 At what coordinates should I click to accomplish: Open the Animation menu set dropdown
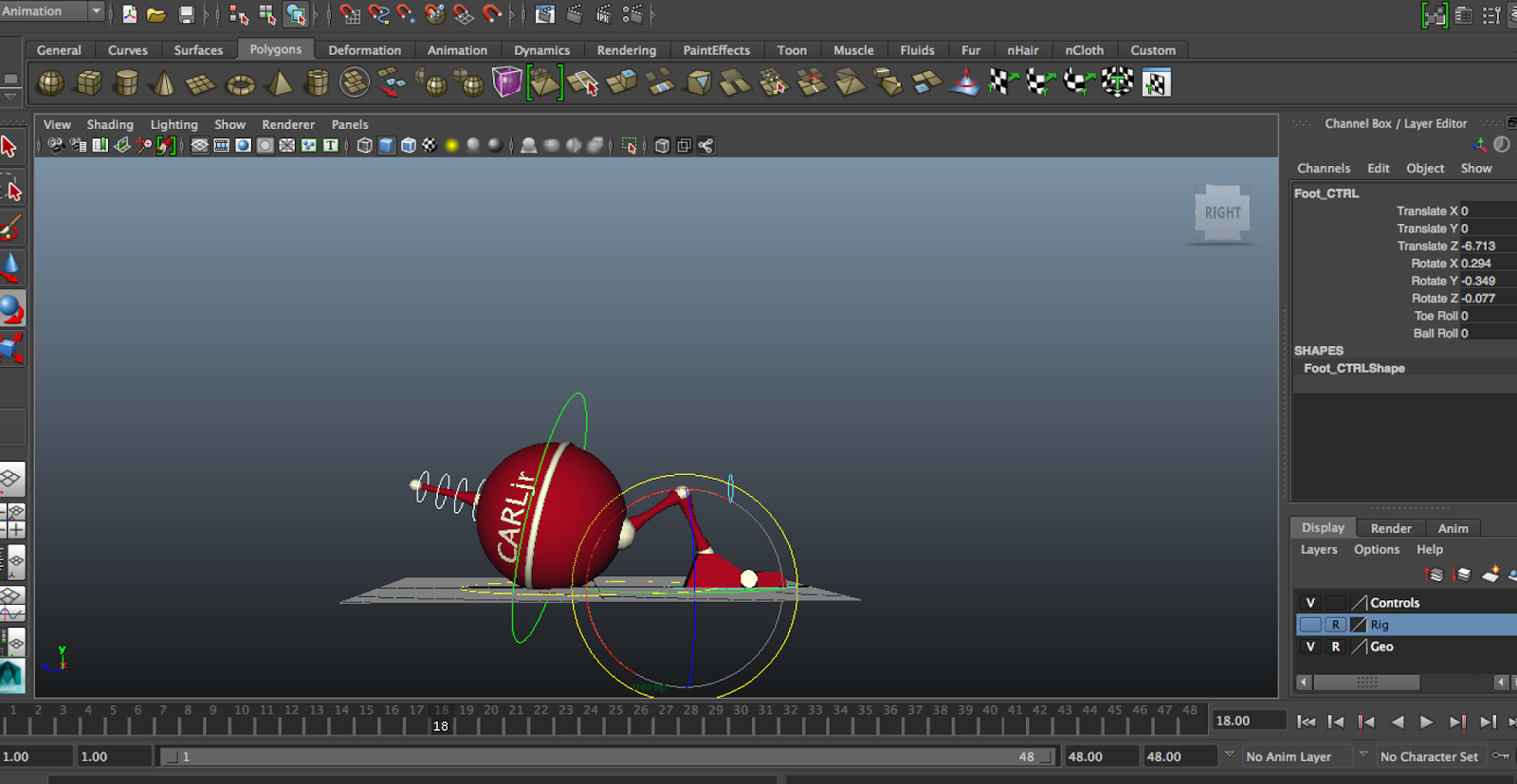96,11
